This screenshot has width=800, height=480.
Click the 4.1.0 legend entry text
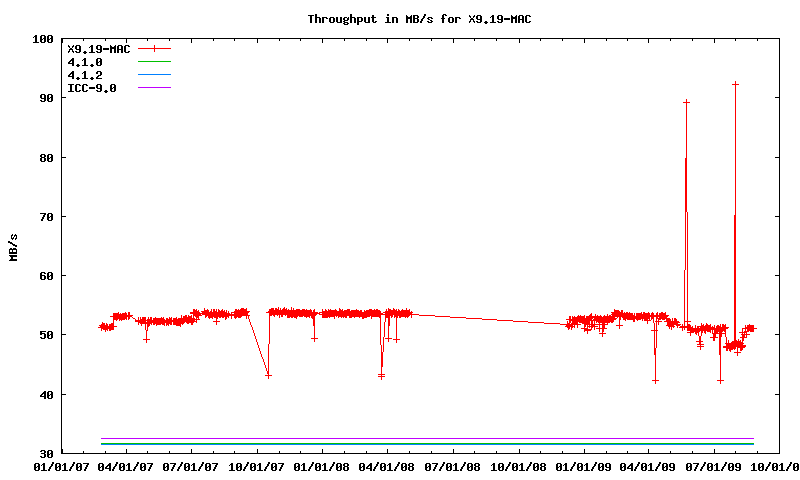(x=83, y=62)
